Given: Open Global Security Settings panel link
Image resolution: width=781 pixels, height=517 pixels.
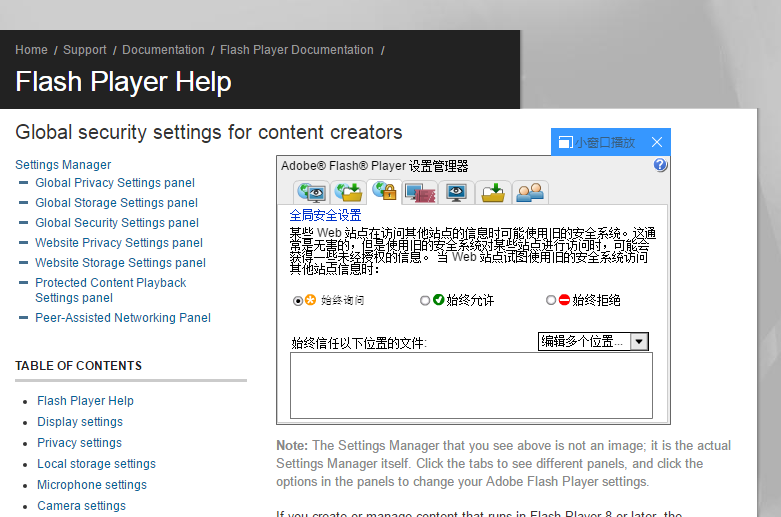Looking at the screenshot, I should click(117, 223).
